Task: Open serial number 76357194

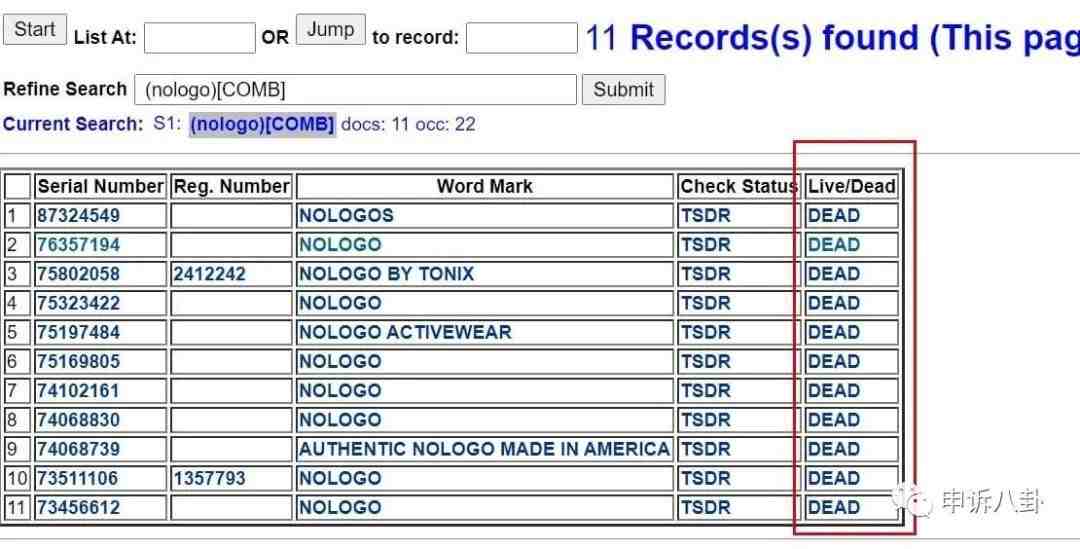Action: (79, 245)
